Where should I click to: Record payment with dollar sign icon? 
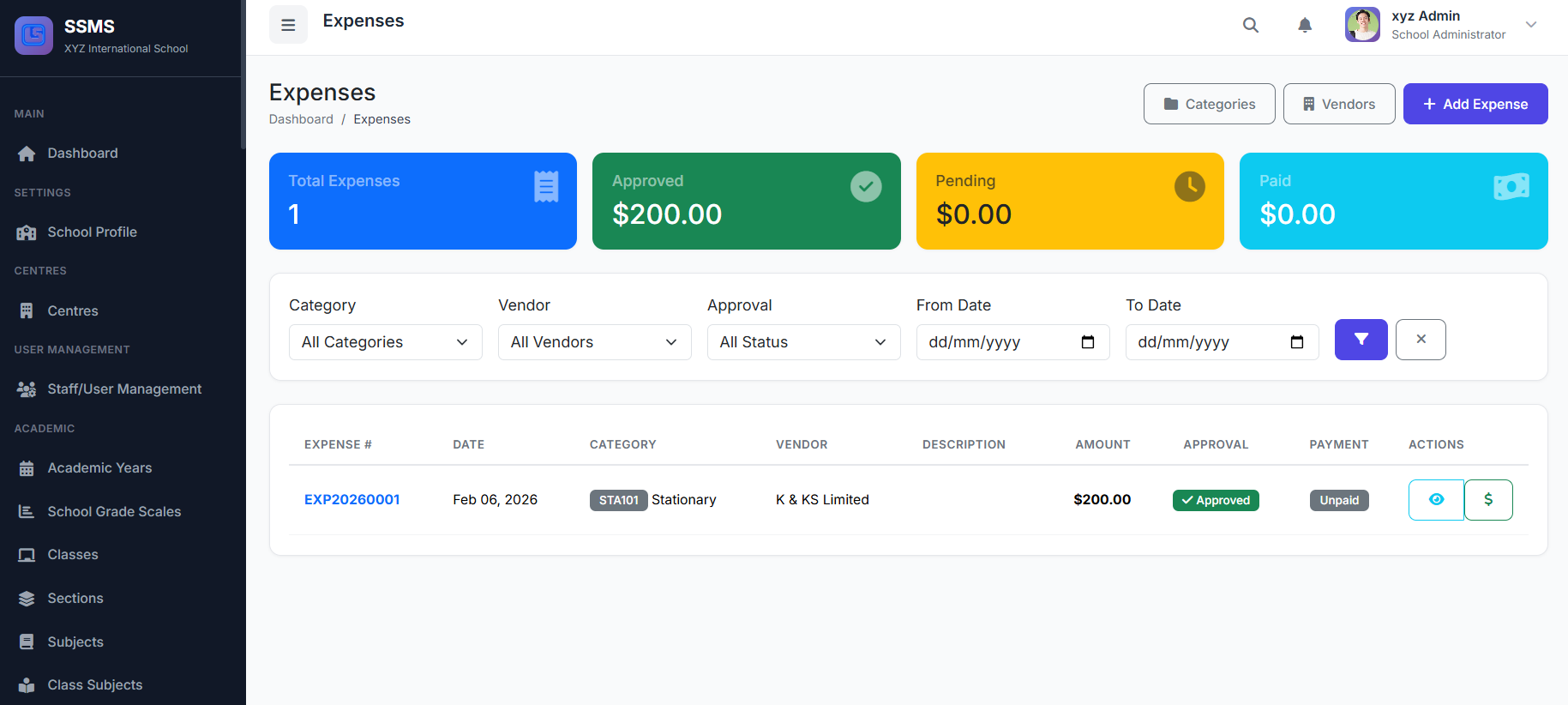[x=1487, y=500]
